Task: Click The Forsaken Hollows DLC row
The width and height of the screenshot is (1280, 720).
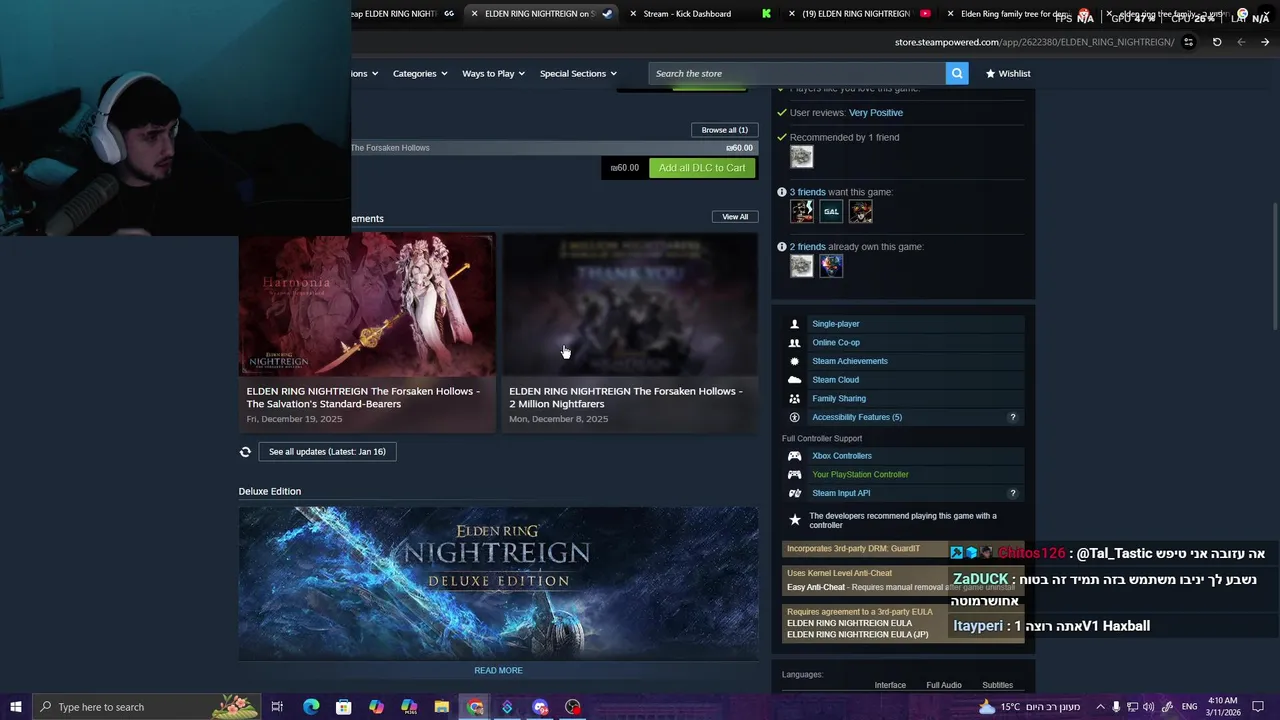Action: pos(553,148)
